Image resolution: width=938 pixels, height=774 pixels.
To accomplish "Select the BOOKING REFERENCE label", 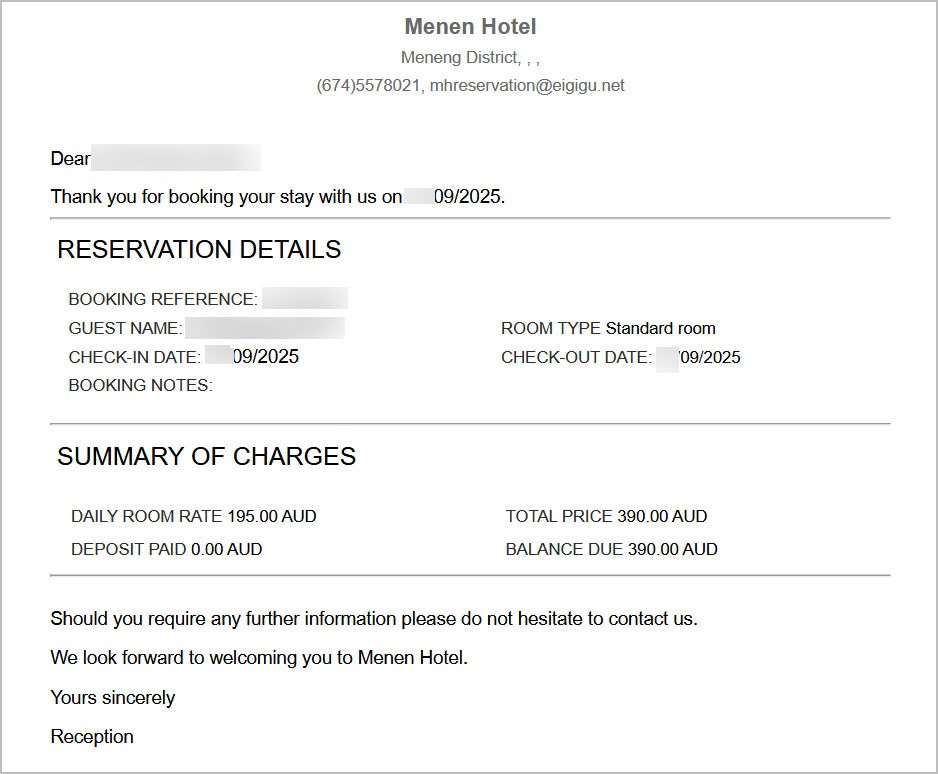I will [x=163, y=299].
